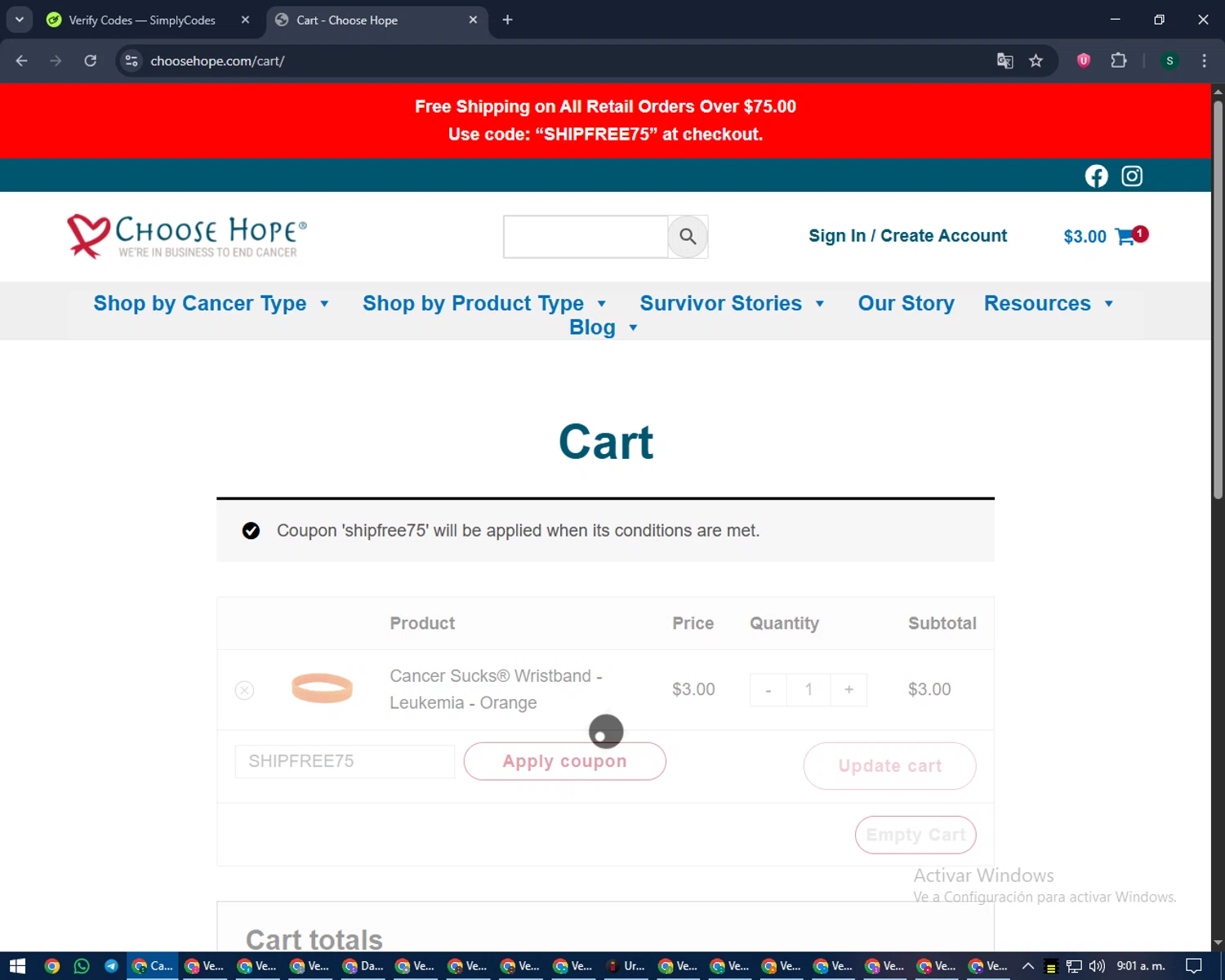Expand the Resources menu
The image size is (1225, 980).
point(1049,303)
